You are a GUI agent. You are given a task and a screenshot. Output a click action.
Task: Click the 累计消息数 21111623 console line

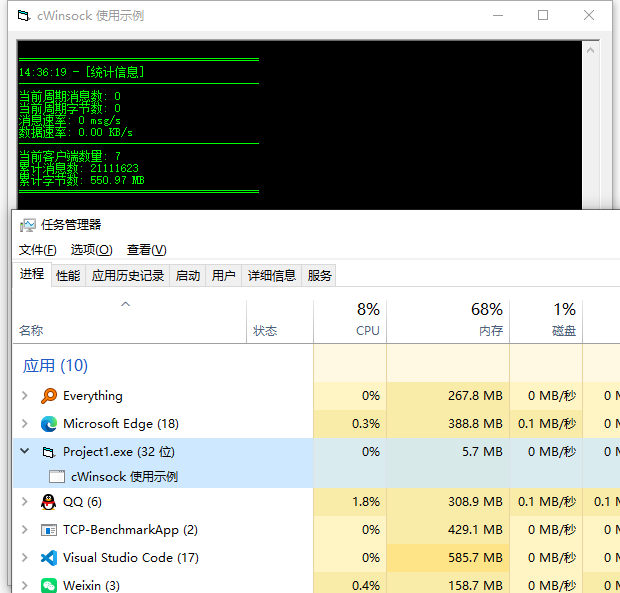(x=79, y=168)
